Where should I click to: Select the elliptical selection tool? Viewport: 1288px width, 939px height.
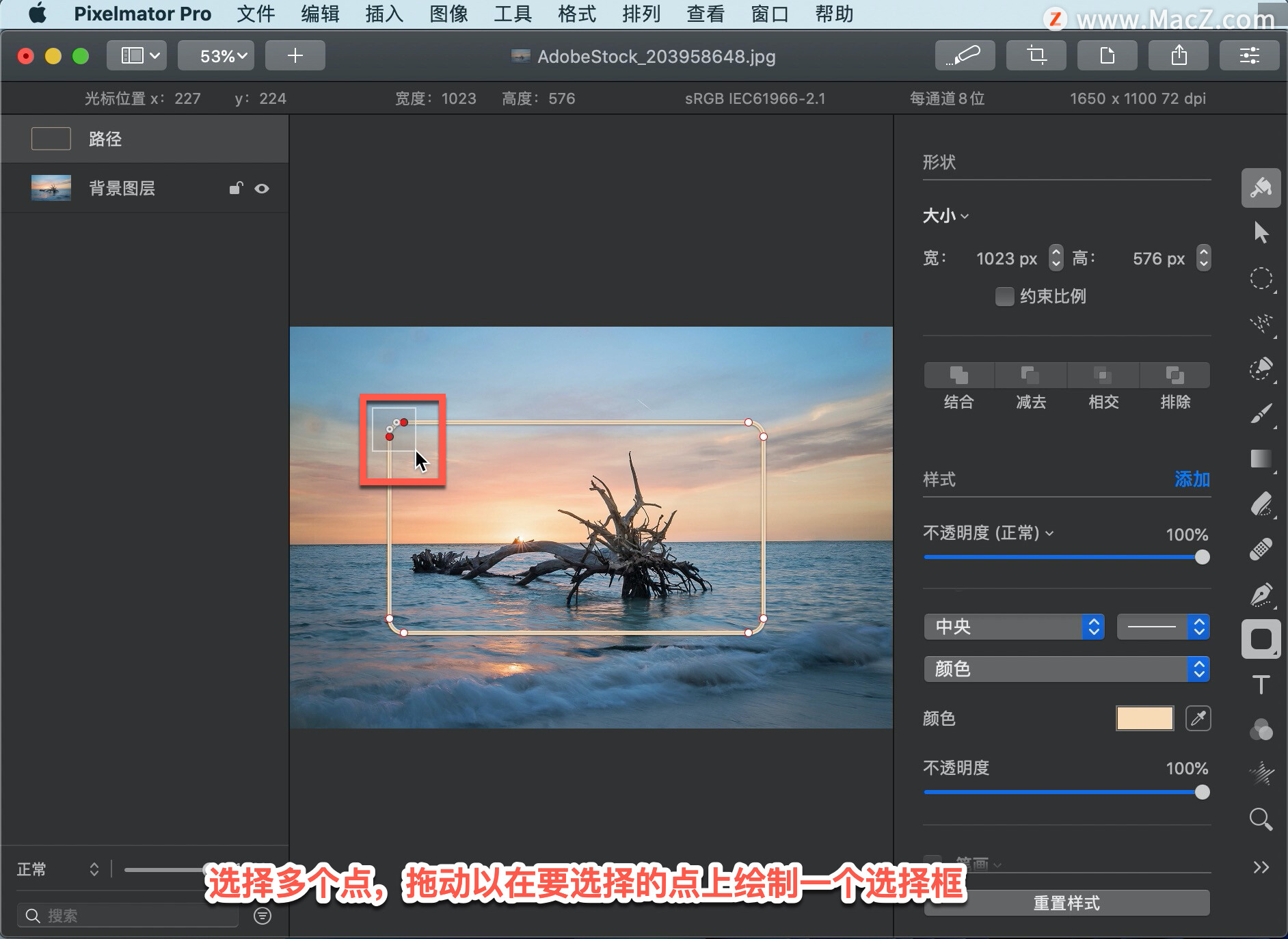point(1261,278)
